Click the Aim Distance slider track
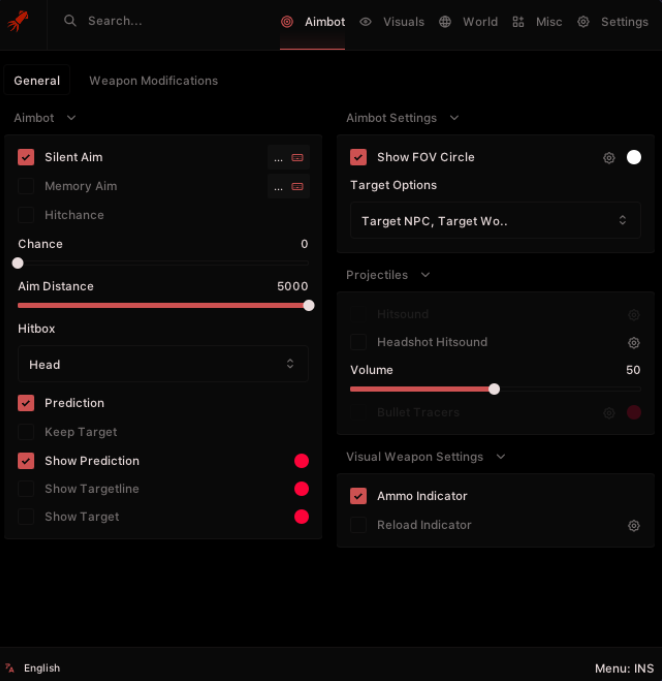This screenshot has height=681, width=662. [x=163, y=305]
